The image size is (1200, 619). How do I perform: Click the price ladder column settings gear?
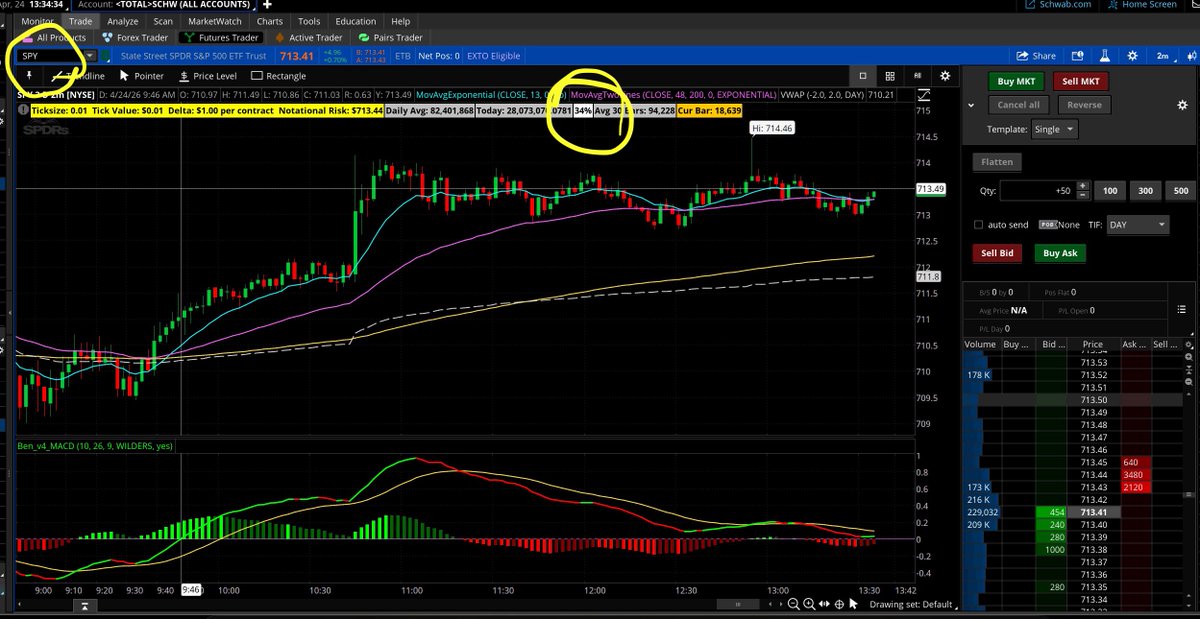[x=1187, y=344]
